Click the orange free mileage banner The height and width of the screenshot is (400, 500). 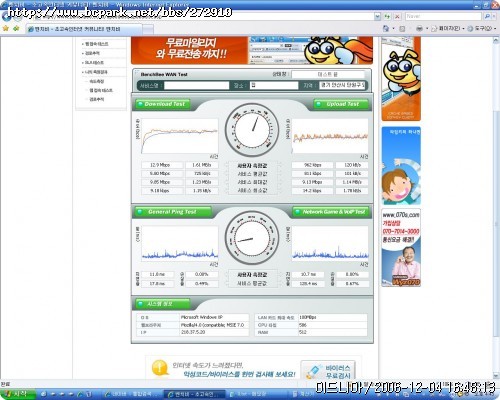[252, 50]
